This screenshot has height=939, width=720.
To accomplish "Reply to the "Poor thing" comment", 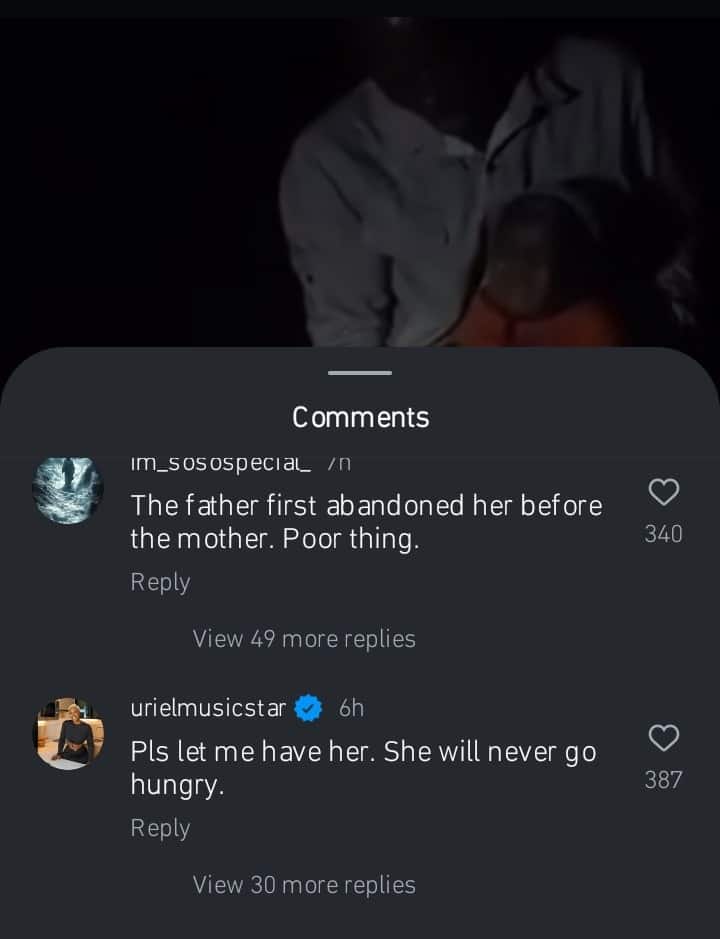I will click(x=160, y=582).
